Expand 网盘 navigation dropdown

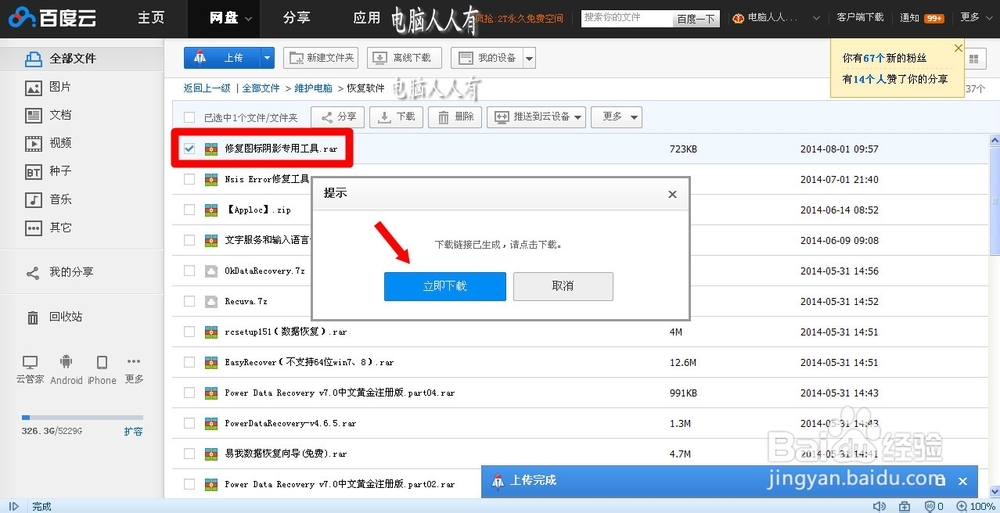(248, 19)
